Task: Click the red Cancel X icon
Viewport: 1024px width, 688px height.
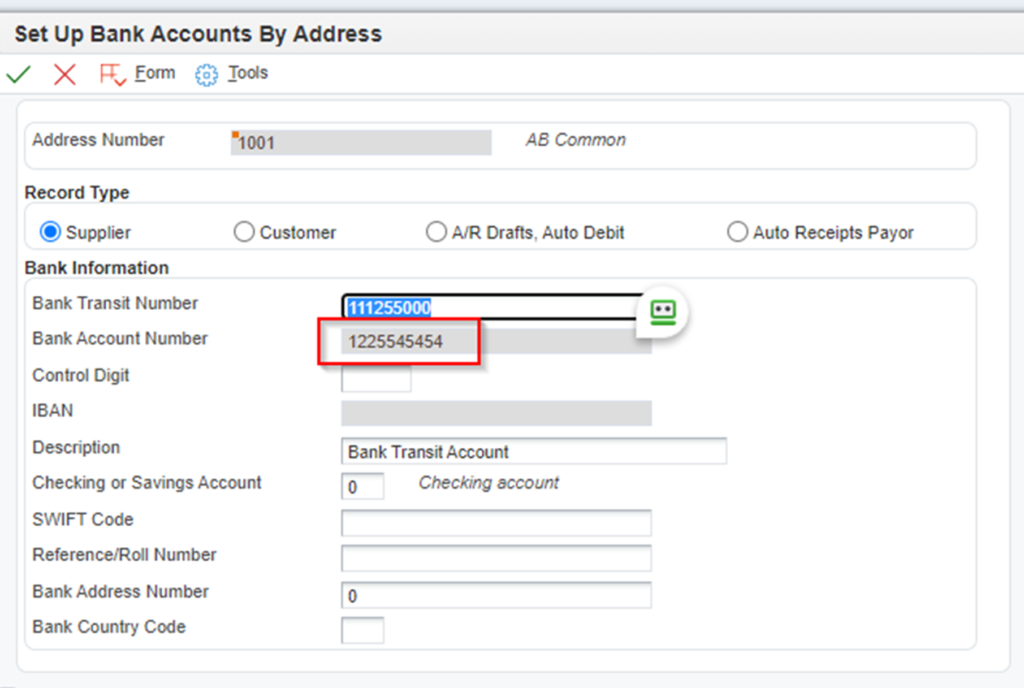Action: tap(63, 73)
